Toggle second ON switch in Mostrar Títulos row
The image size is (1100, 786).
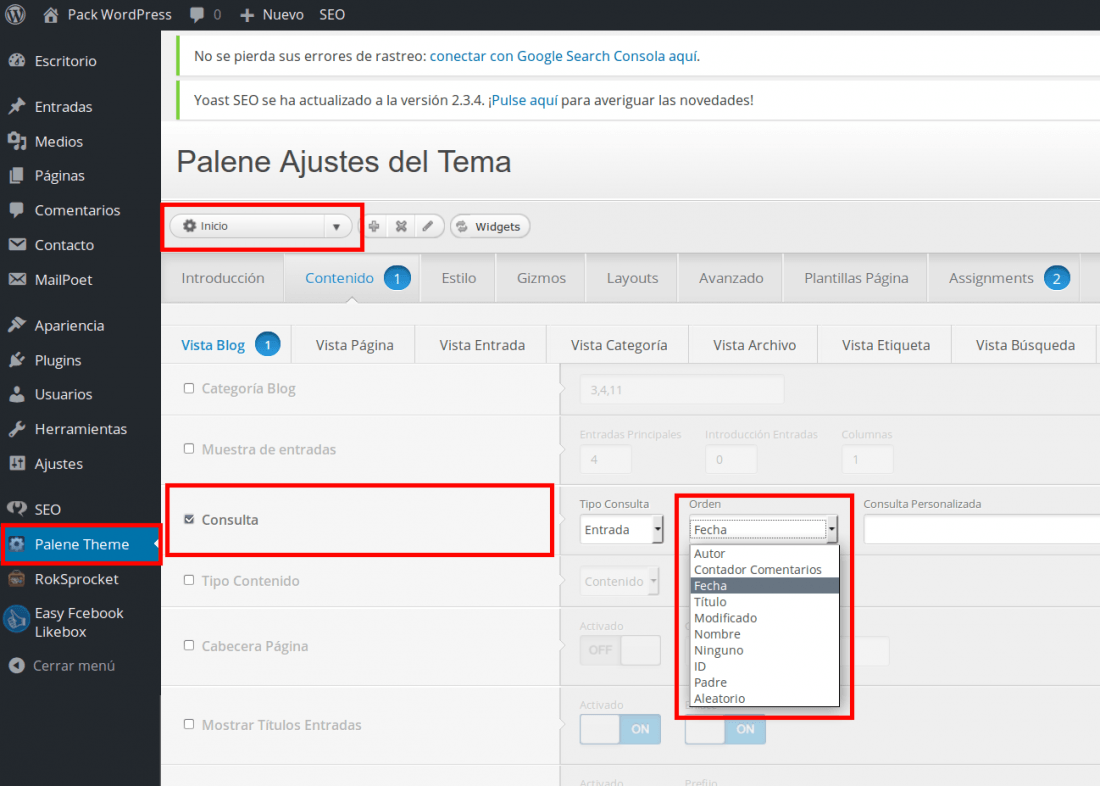tap(725, 729)
